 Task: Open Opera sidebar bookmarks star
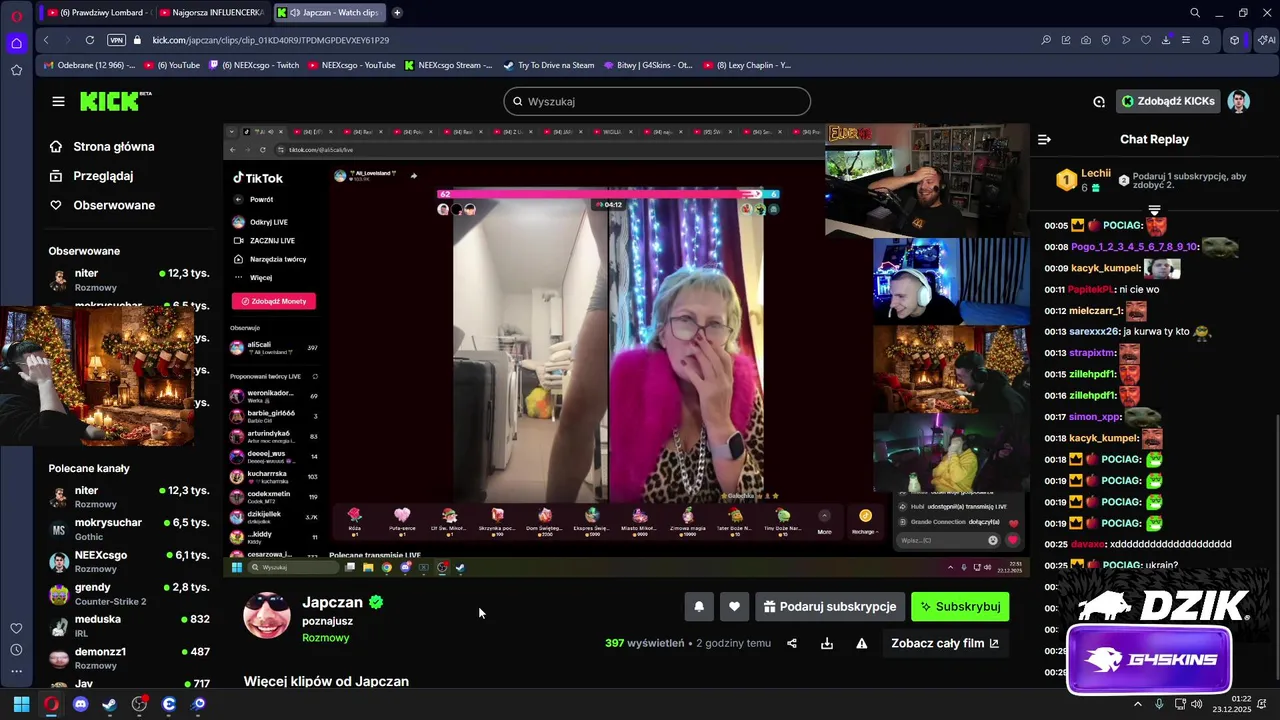(16, 70)
